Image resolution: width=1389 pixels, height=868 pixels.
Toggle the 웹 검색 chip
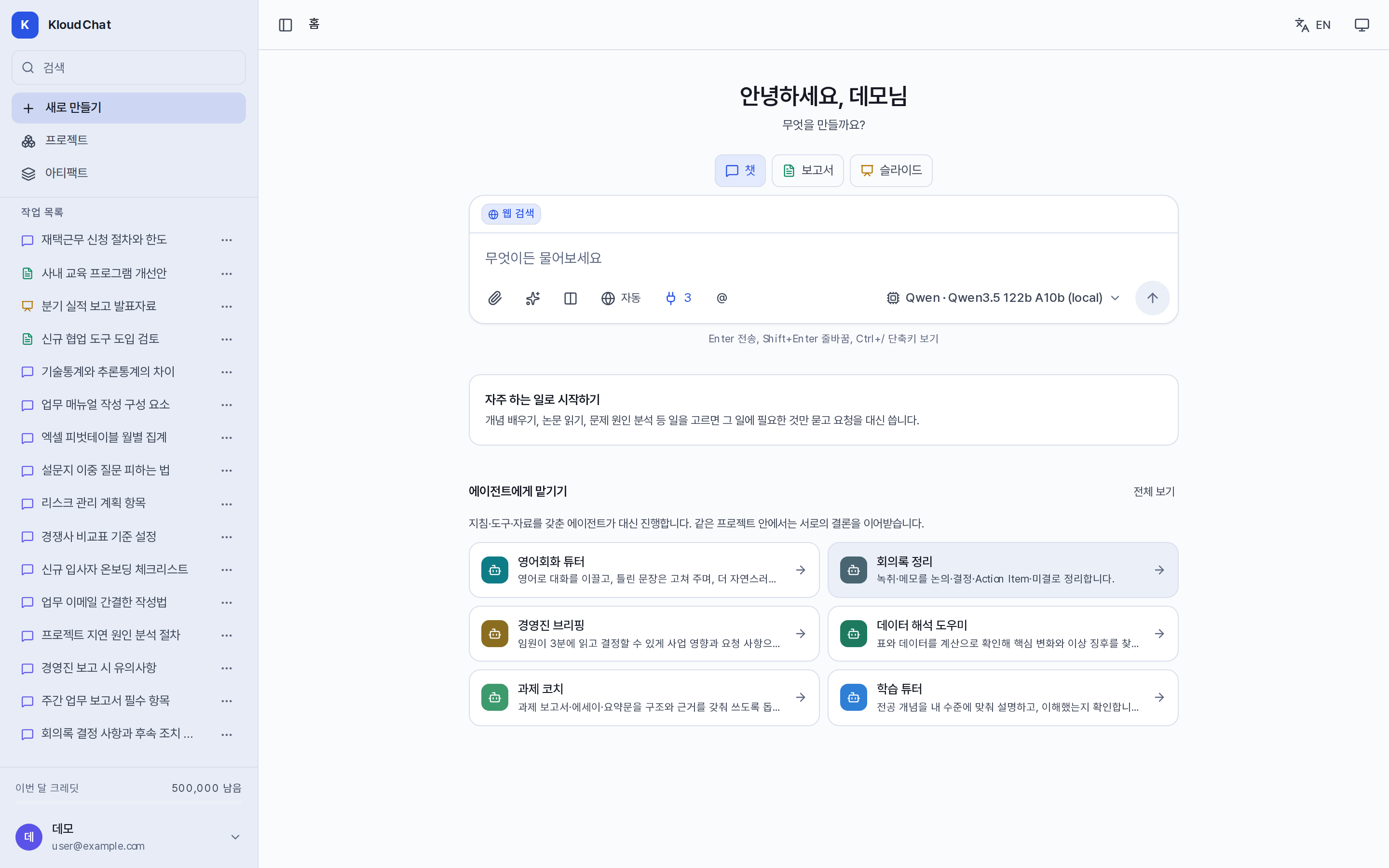coord(511,214)
